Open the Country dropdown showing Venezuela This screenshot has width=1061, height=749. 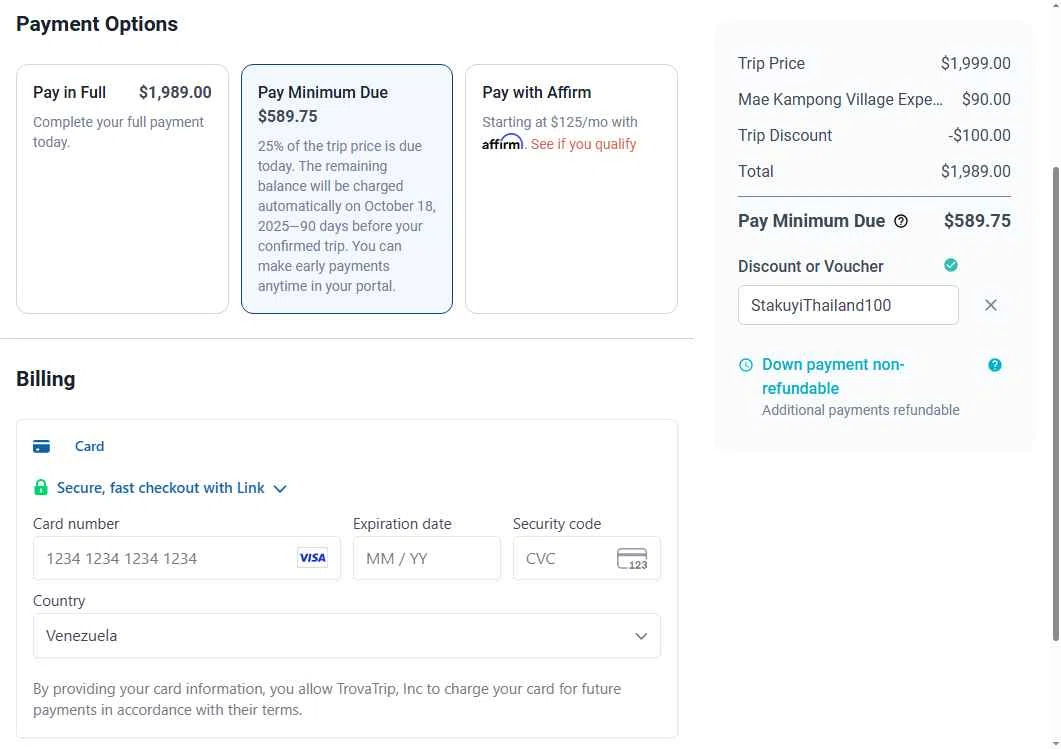pyautogui.click(x=346, y=635)
